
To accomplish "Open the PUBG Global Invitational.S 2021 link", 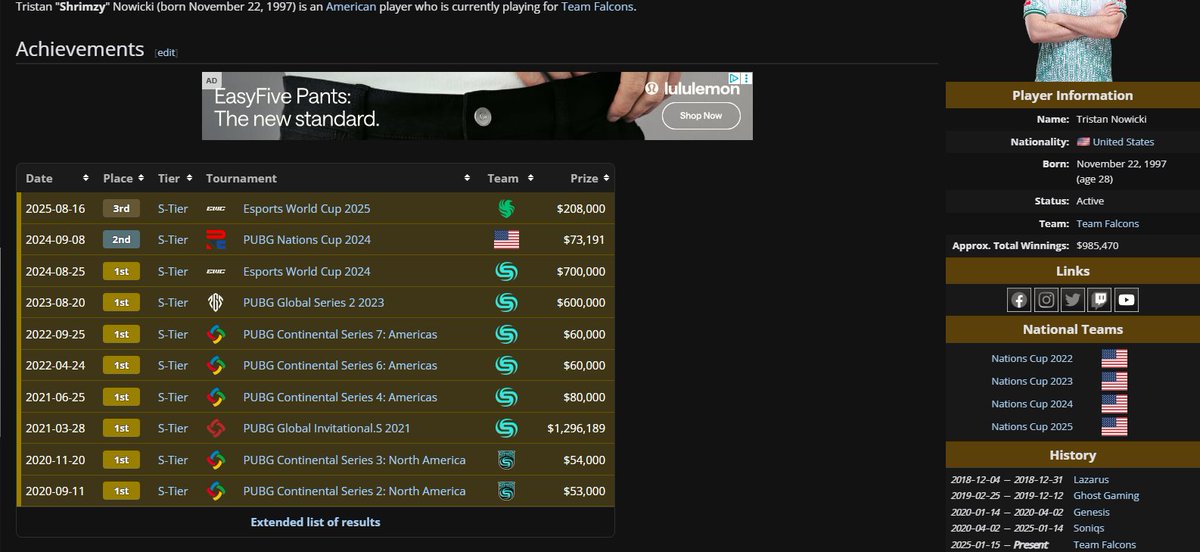I will tap(327, 428).
